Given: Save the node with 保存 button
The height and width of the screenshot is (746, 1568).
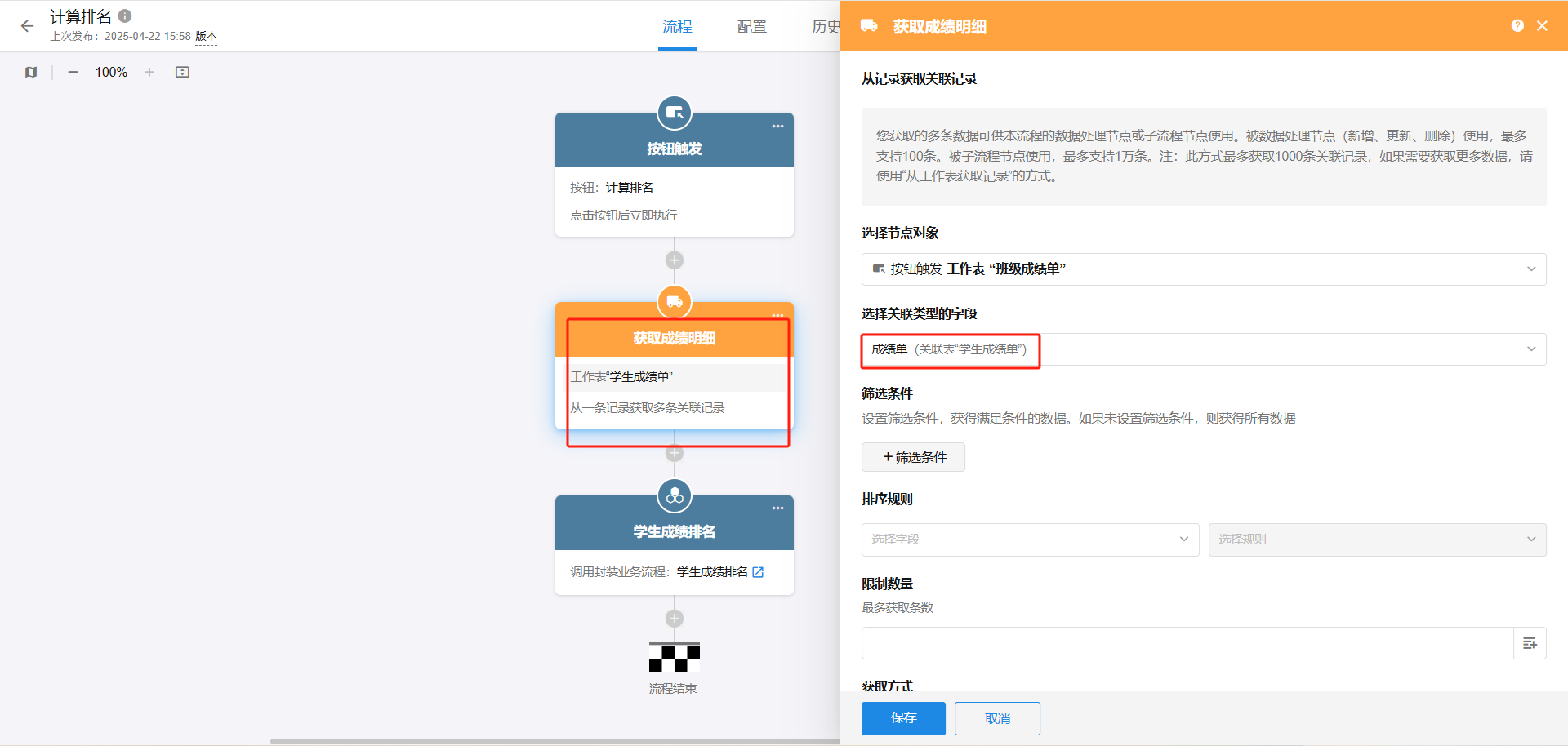Looking at the screenshot, I should (x=903, y=718).
